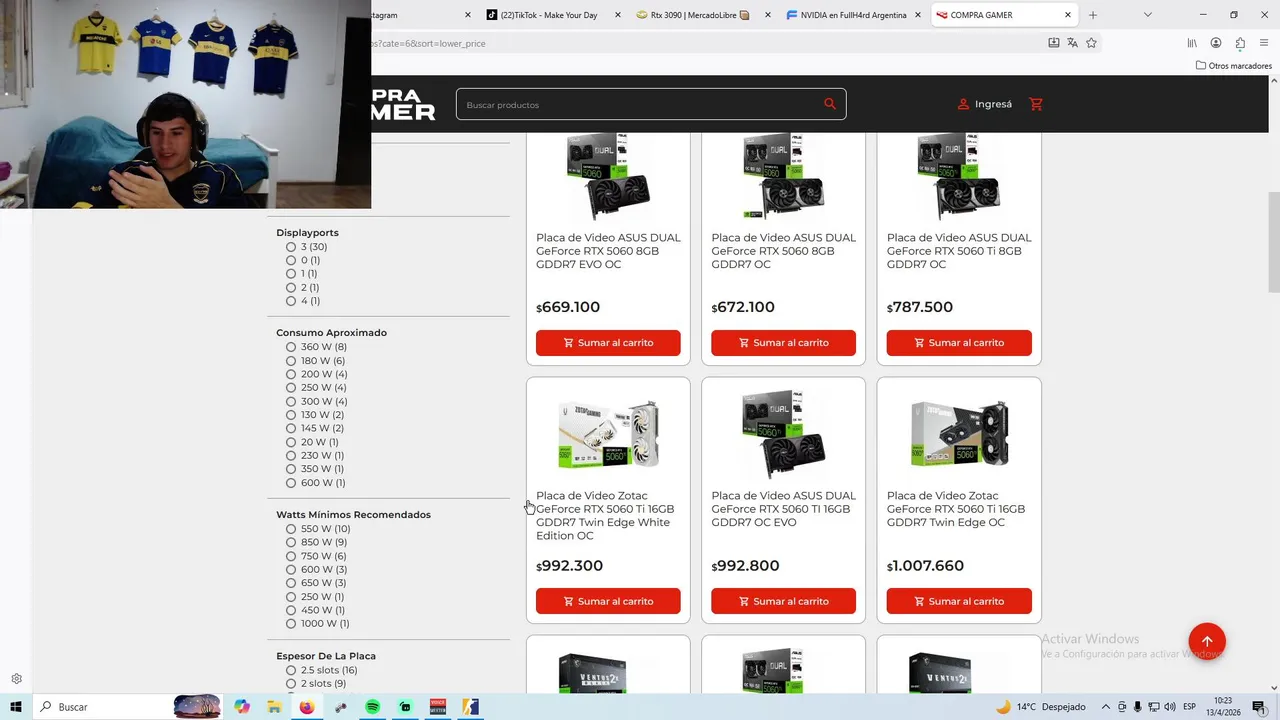Open the Zotac White Edition product image
Viewport: 1280px width, 720px height.
pyautogui.click(x=608, y=434)
